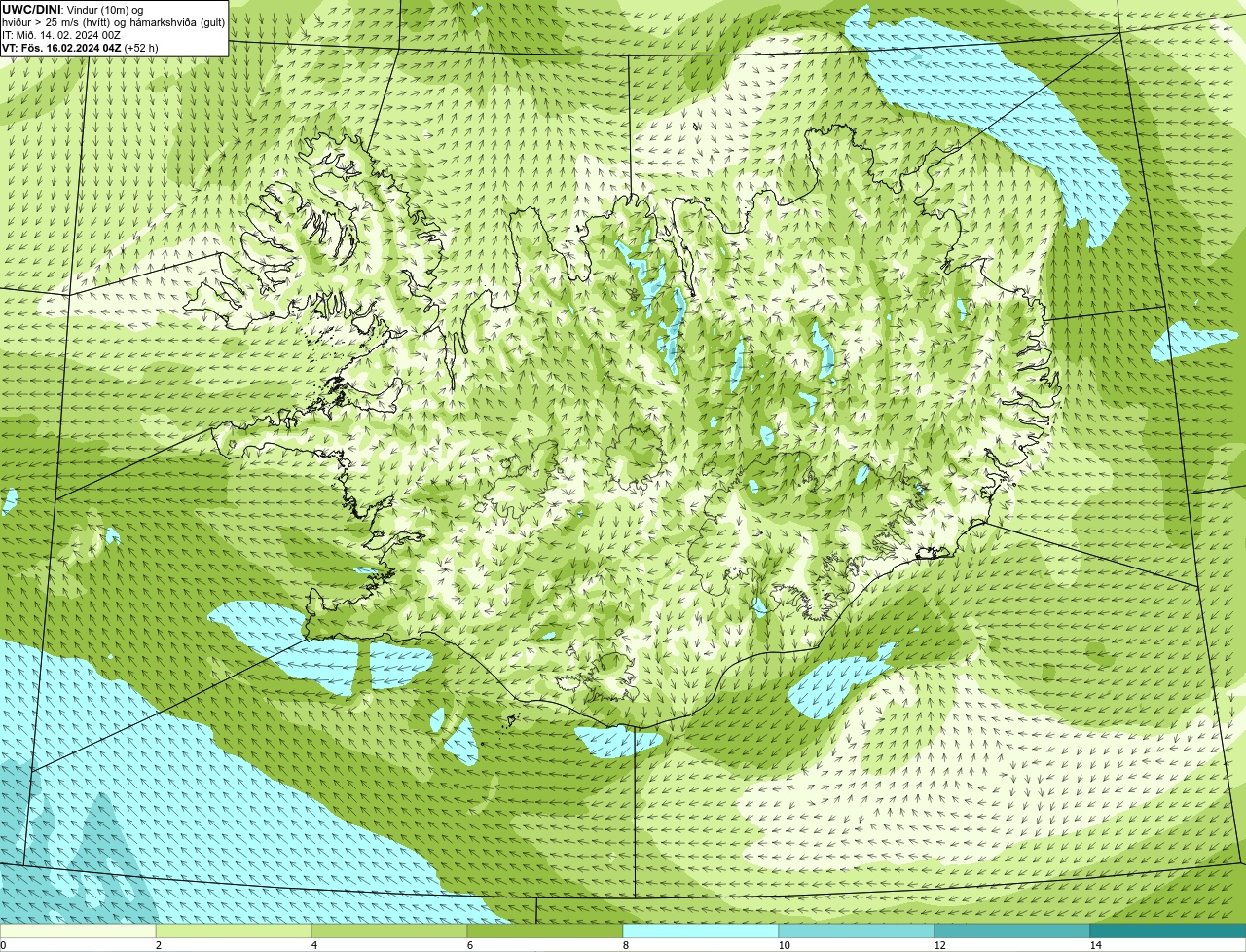Click the legend scale value '6'
This screenshot has height=952, width=1246.
469,945
